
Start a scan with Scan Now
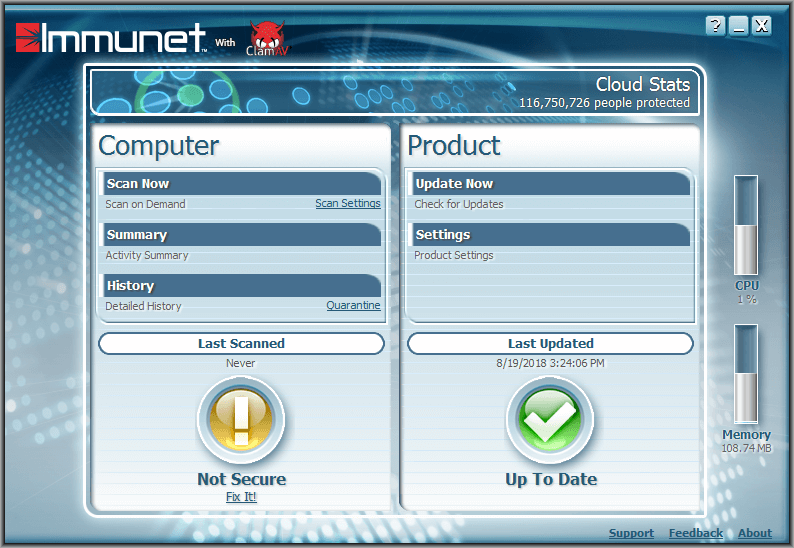click(x=139, y=184)
